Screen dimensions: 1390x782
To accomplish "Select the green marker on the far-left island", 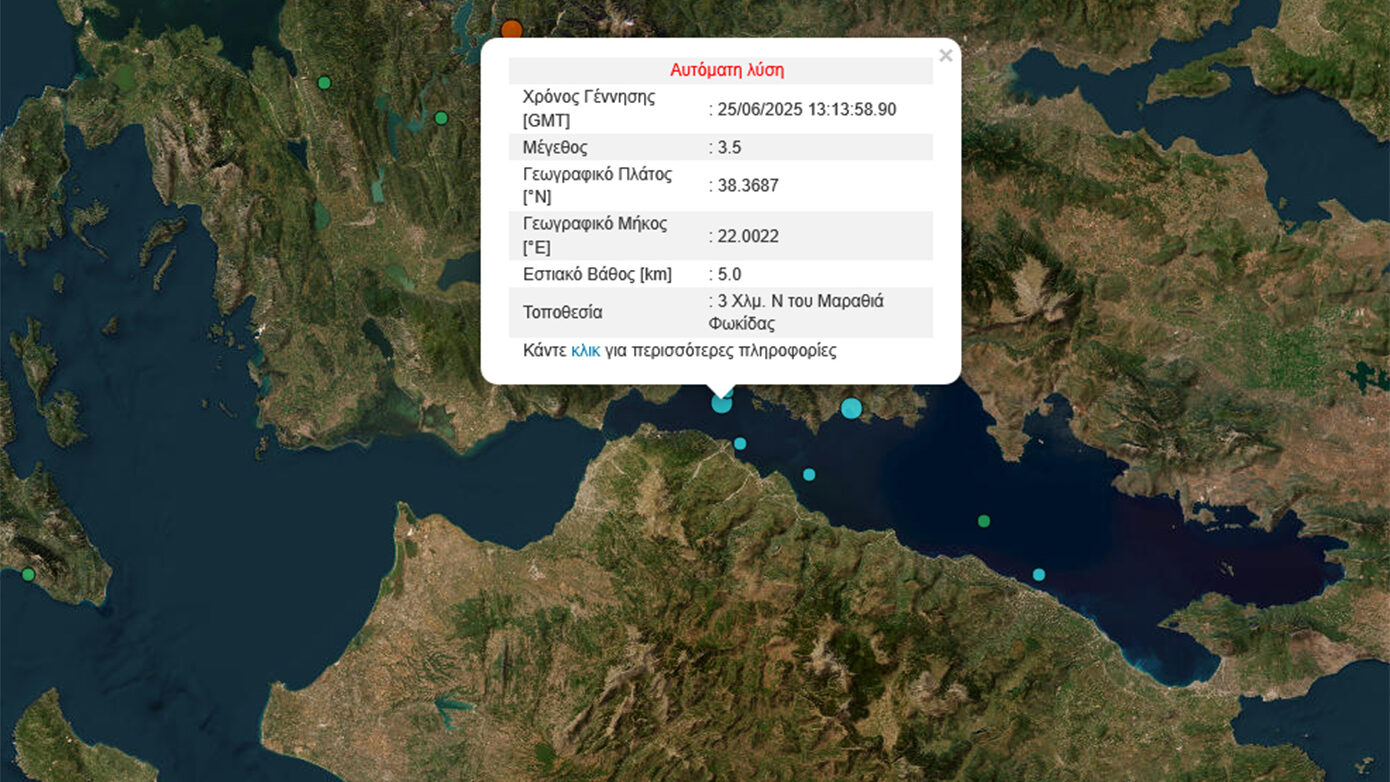I will point(28,574).
